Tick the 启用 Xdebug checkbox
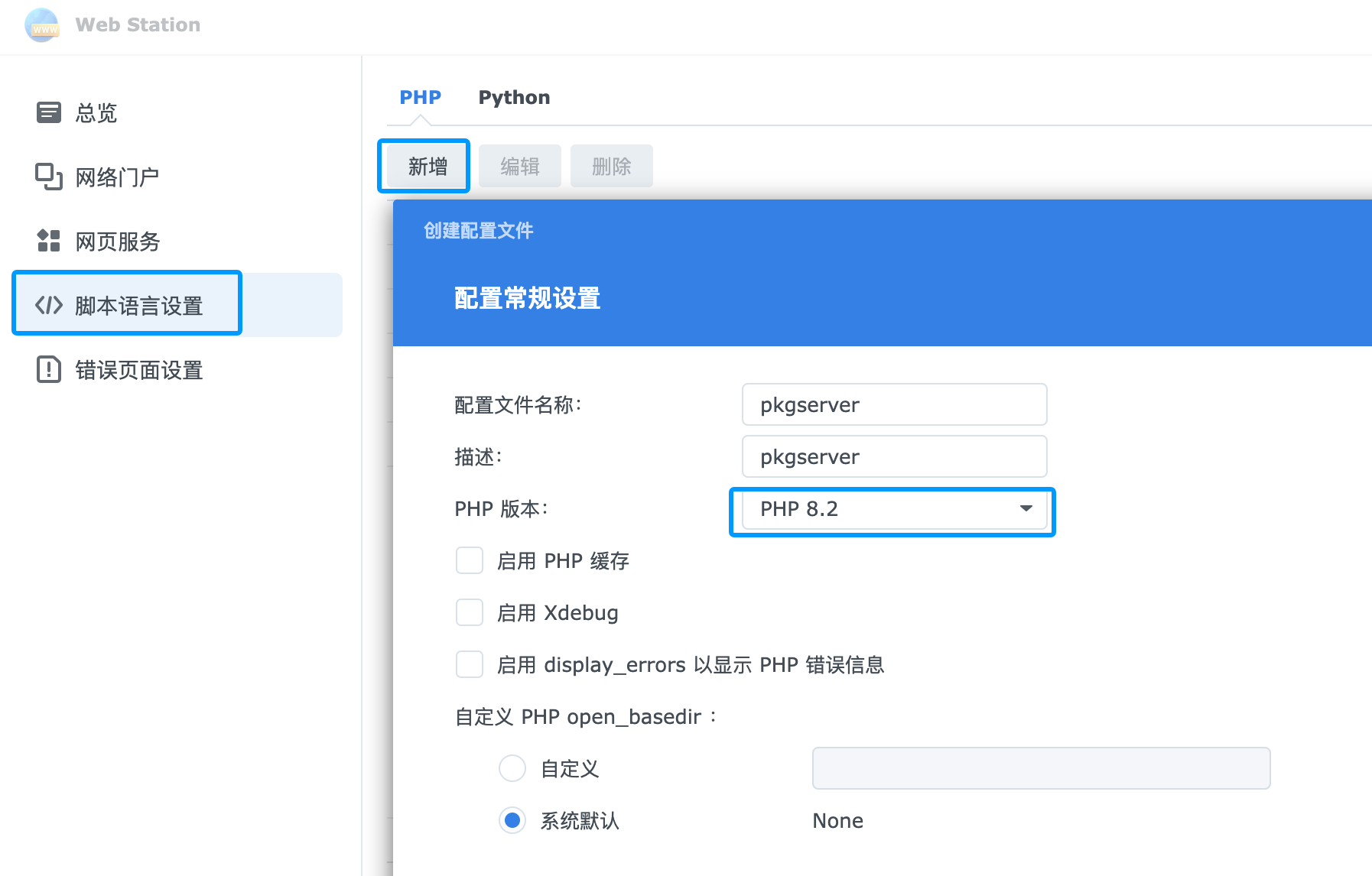The width and height of the screenshot is (1372, 876). coord(470,612)
